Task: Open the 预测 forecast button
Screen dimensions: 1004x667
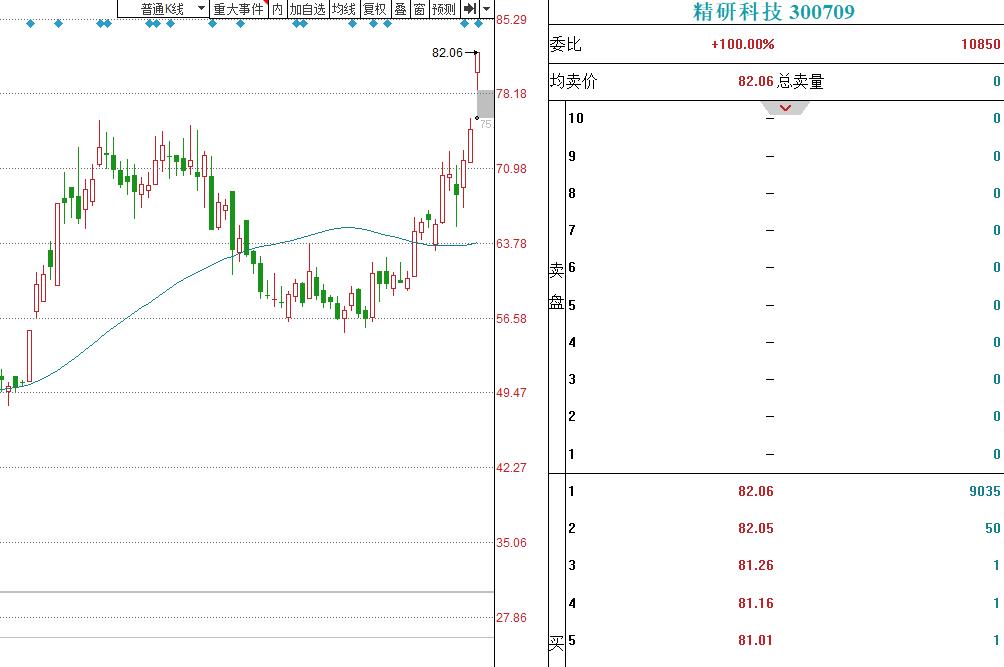Action: 444,9
